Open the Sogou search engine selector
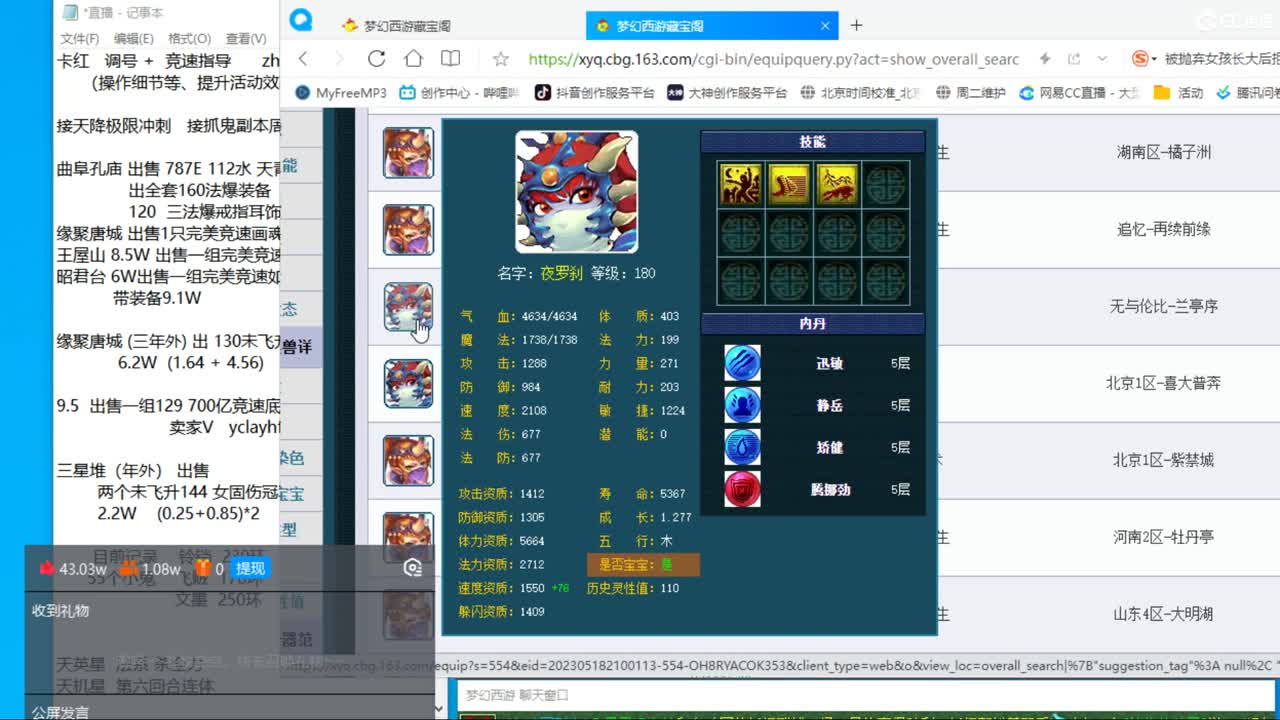Screen dimensions: 1280x720 (1144, 59)
